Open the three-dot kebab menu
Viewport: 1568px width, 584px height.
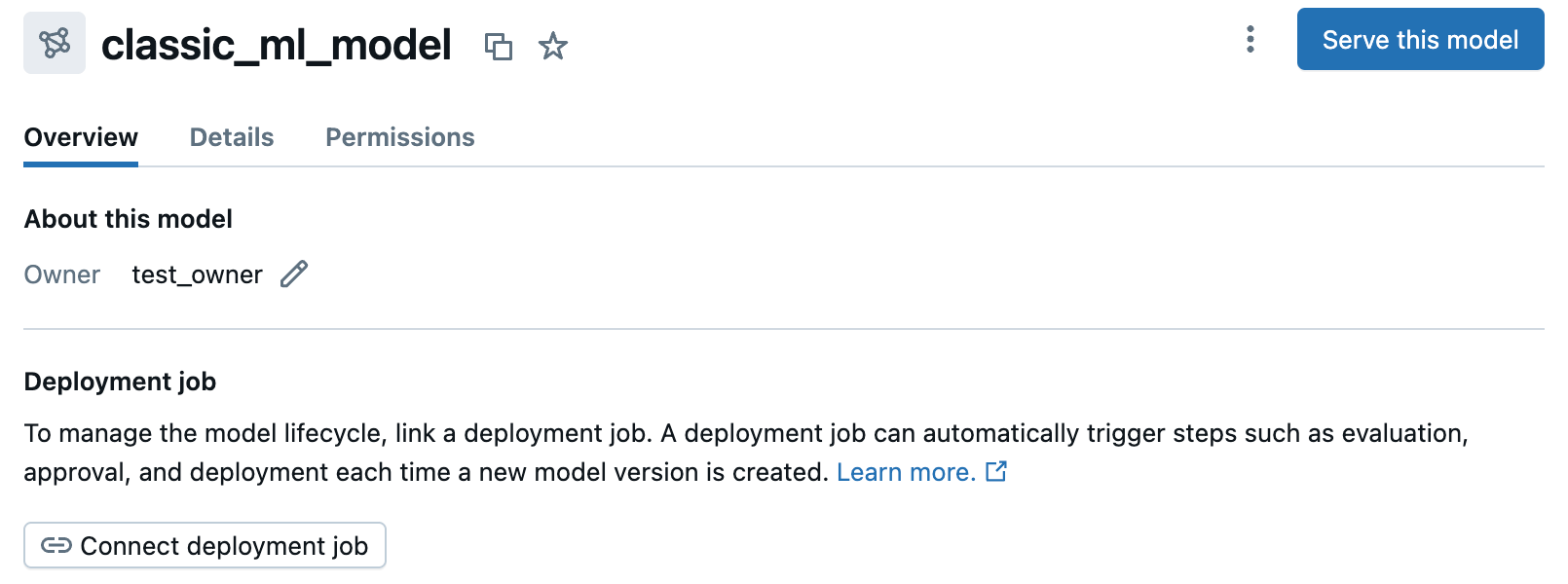point(1251,40)
